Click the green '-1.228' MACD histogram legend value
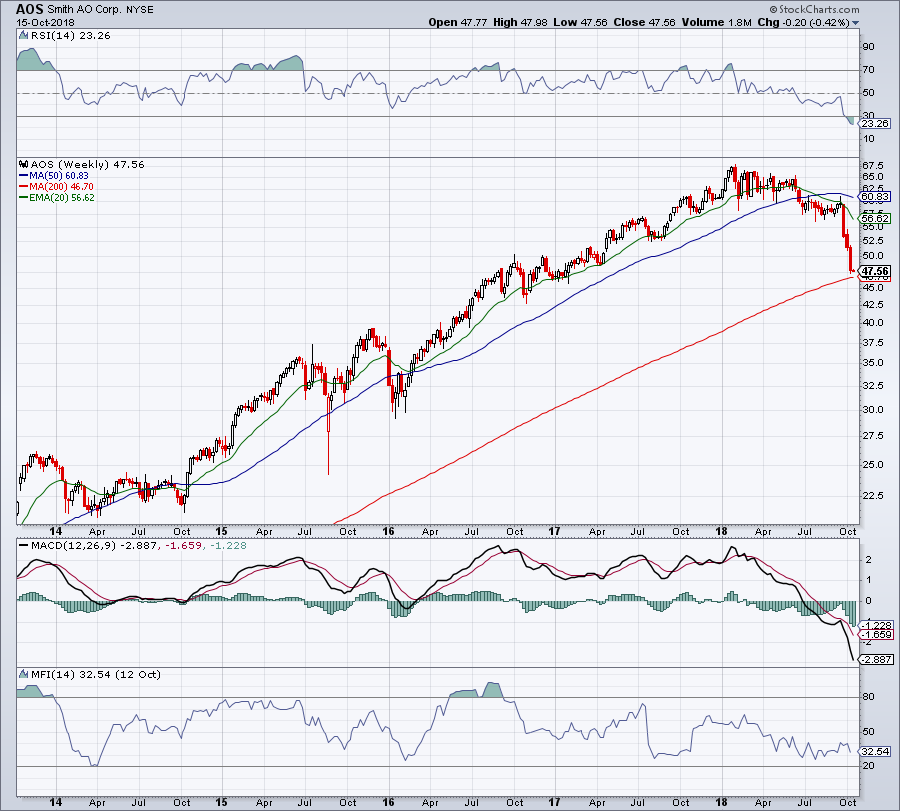This screenshot has width=900, height=811. tap(228, 545)
